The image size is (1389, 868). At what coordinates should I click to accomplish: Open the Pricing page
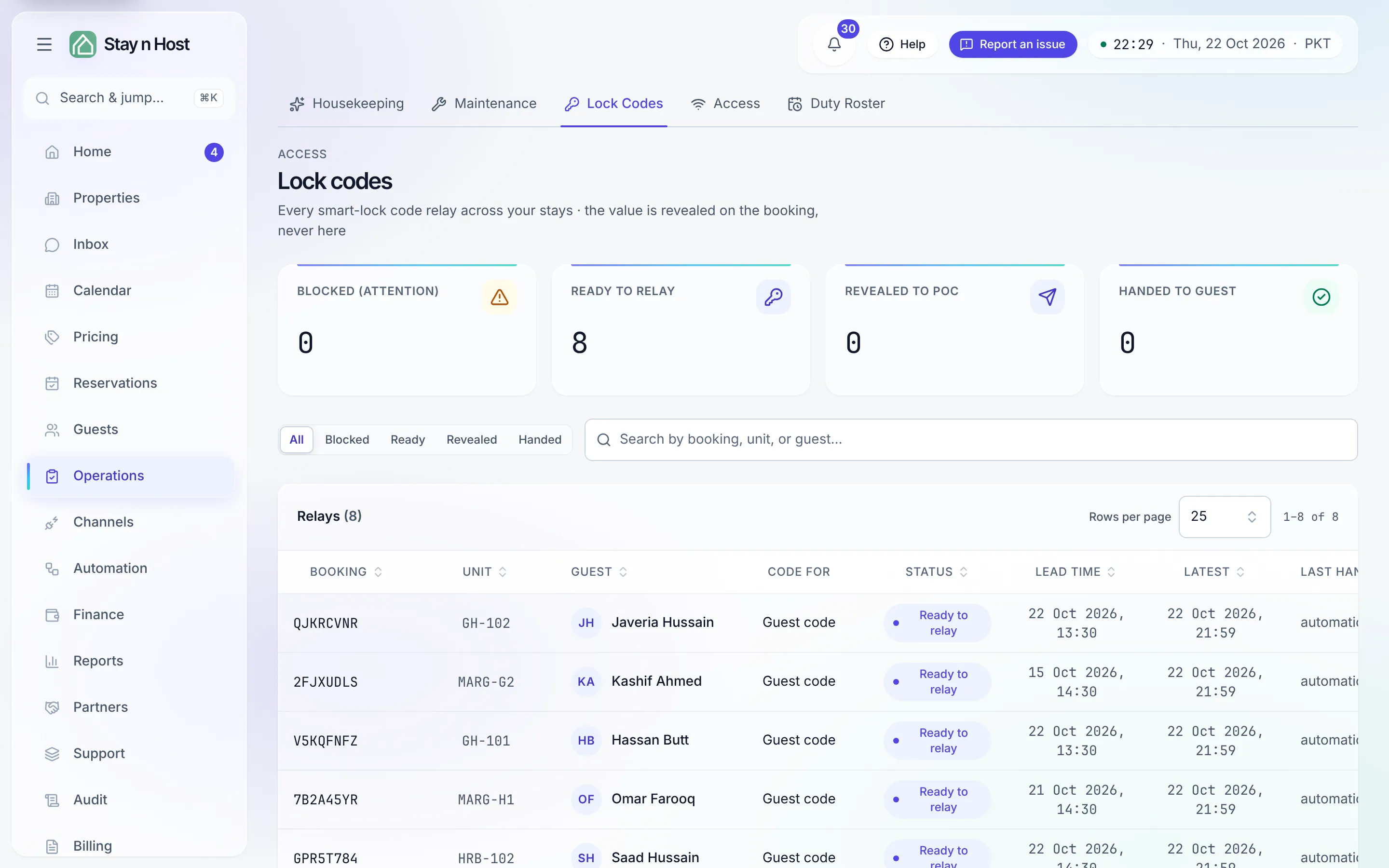tap(131, 337)
